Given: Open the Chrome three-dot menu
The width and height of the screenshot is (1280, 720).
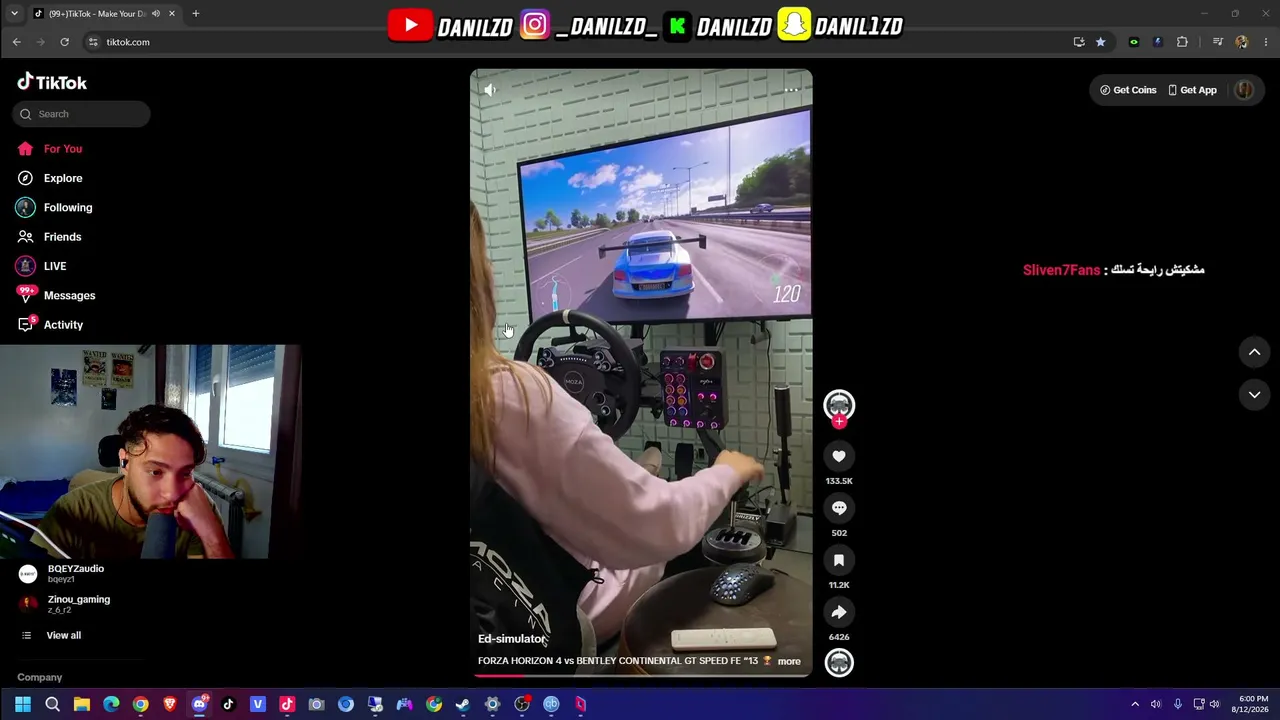Looking at the screenshot, I should point(1266,42).
